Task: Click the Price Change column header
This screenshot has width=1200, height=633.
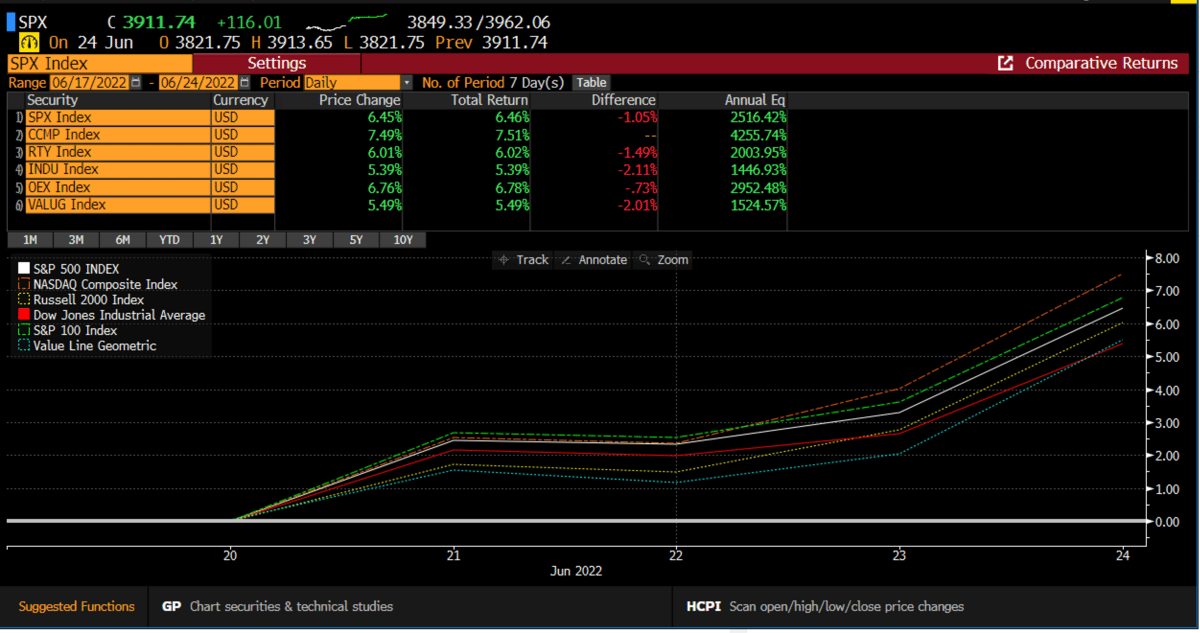Action: click(x=359, y=100)
